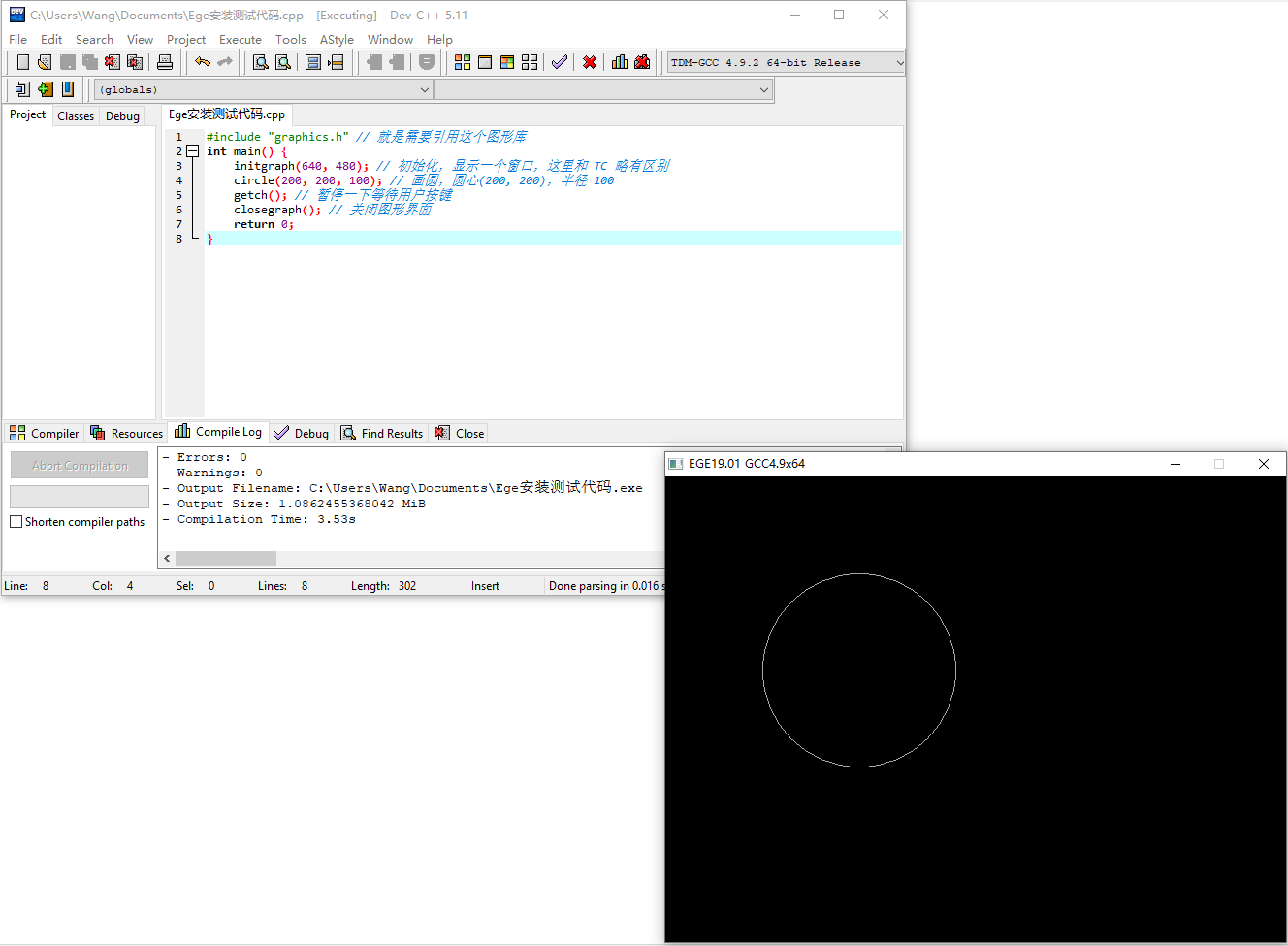Click the compile log horizontal scrollbar
The image size is (1288, 946).
coord(226,558)
